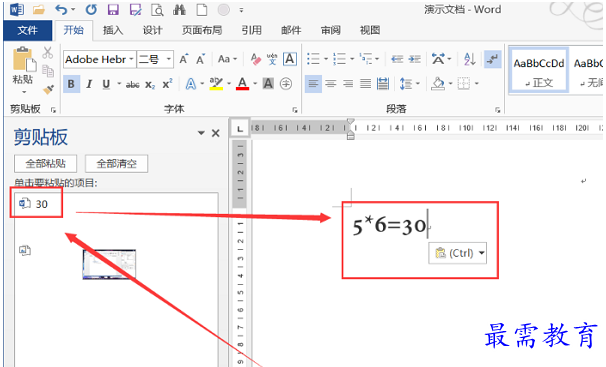Close the clipboard pane
Screen dimensions: 606x367
click(x=216, y=133)
